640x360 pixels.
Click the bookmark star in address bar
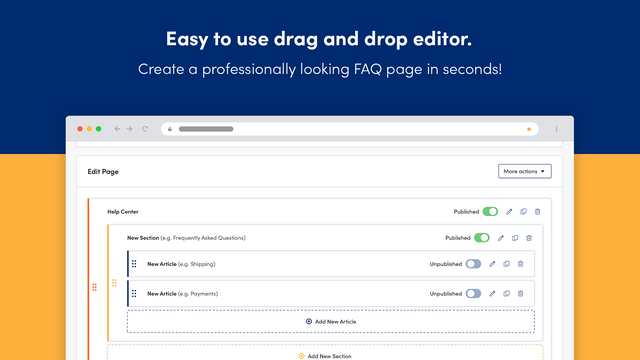pos(529,129)
